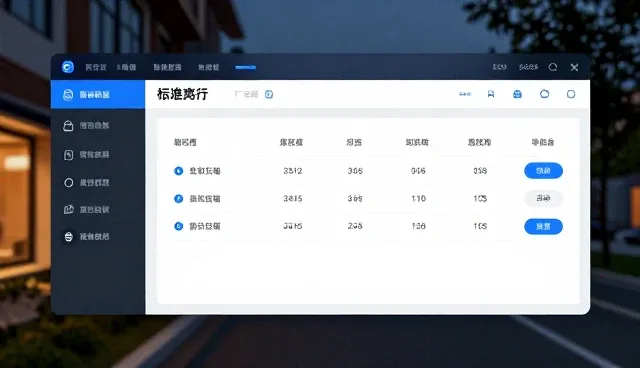Click the value 3812 in the first row
The width and height of the screenshot is (640, 368).
[293, 171]
